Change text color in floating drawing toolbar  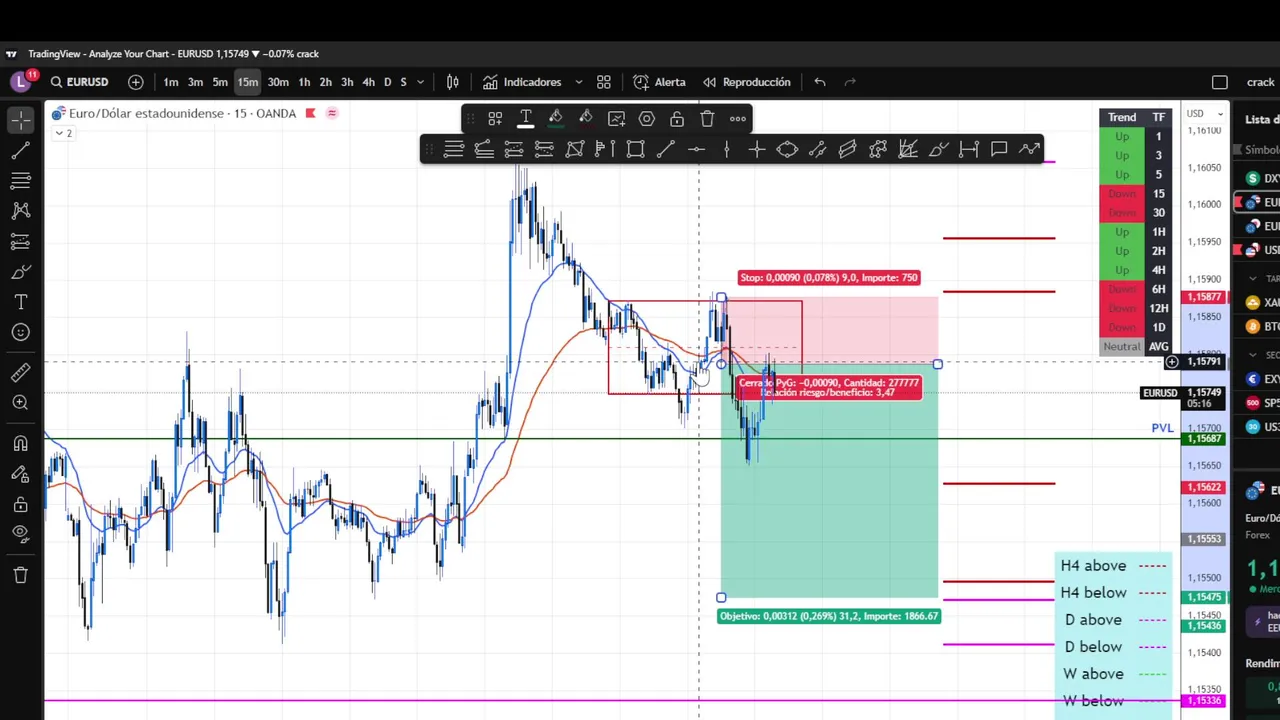point(525,119)
